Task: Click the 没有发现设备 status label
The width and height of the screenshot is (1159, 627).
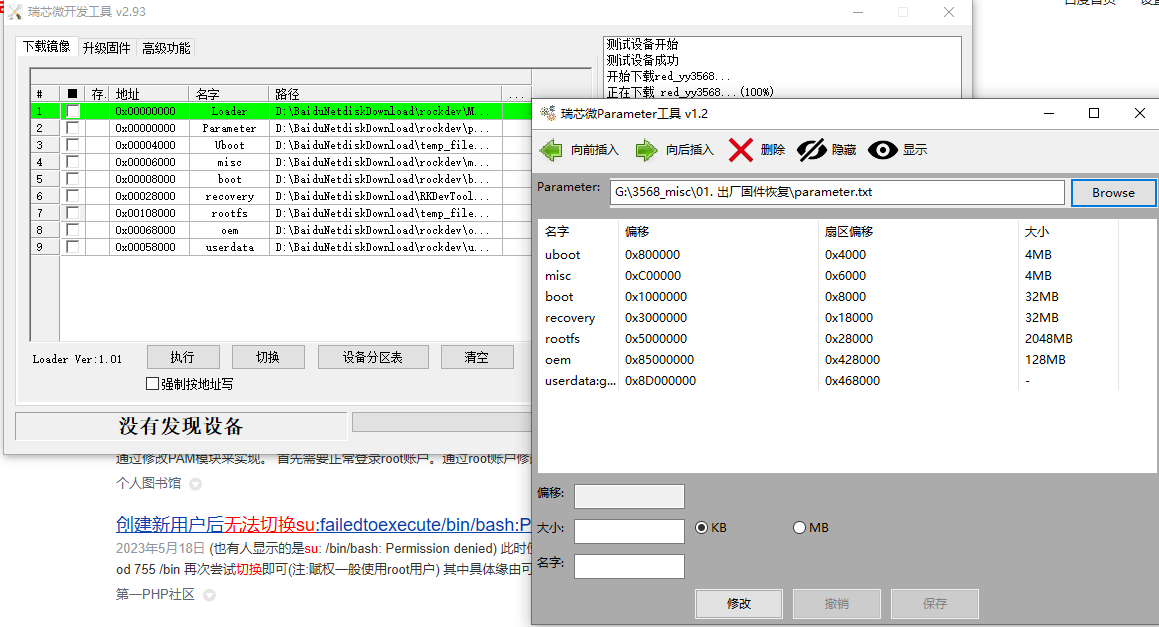Action: [181, 427]
